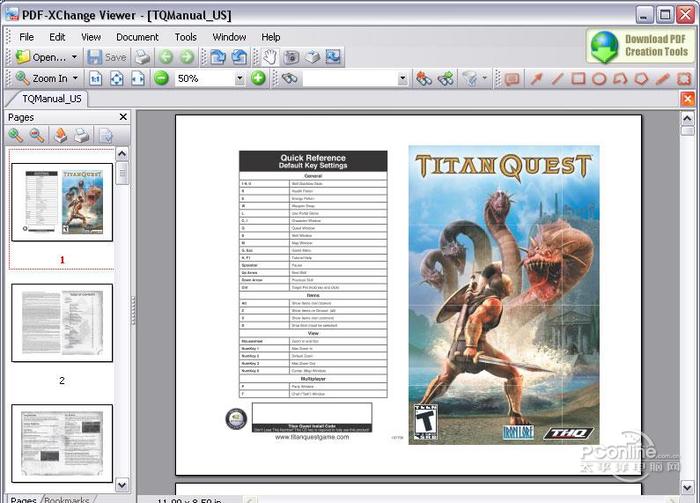Click the typewriter tool icon

click(312, 57)
